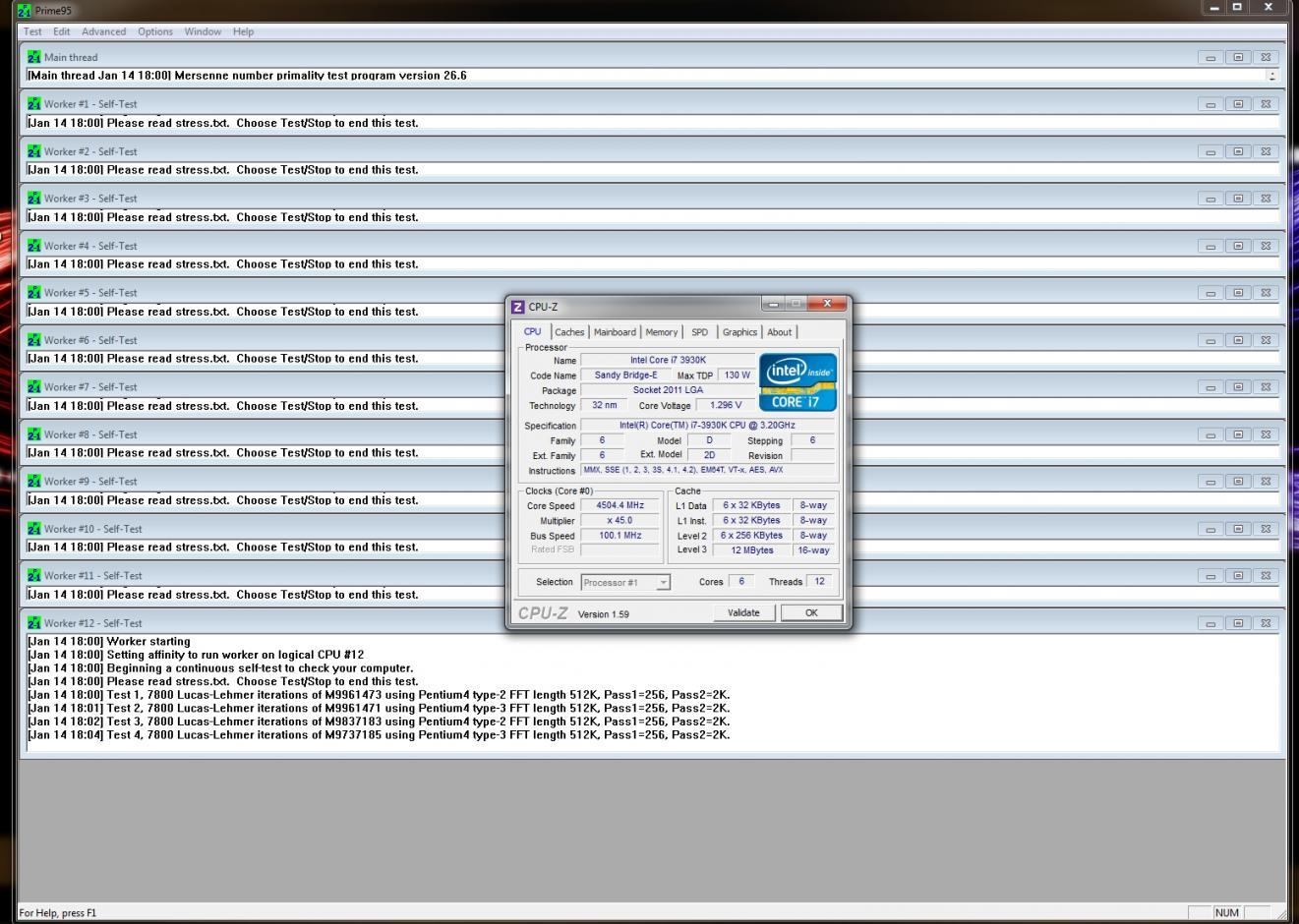Click the Core Speed value 4504.4 MHz
The height and width of the screenshot is (924, 1299).
(620, 505)
